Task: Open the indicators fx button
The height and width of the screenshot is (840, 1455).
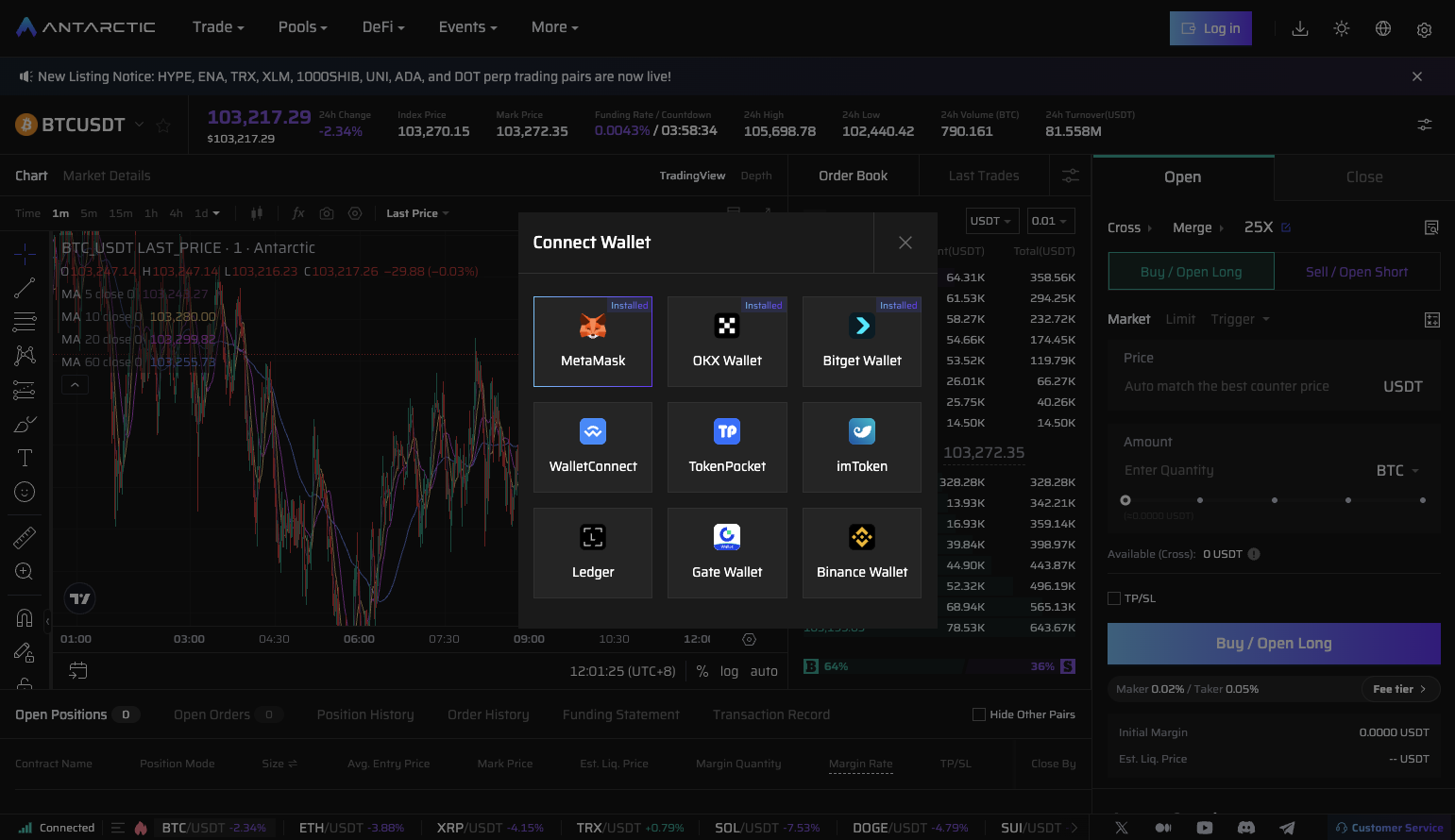Action: (298, 213)
